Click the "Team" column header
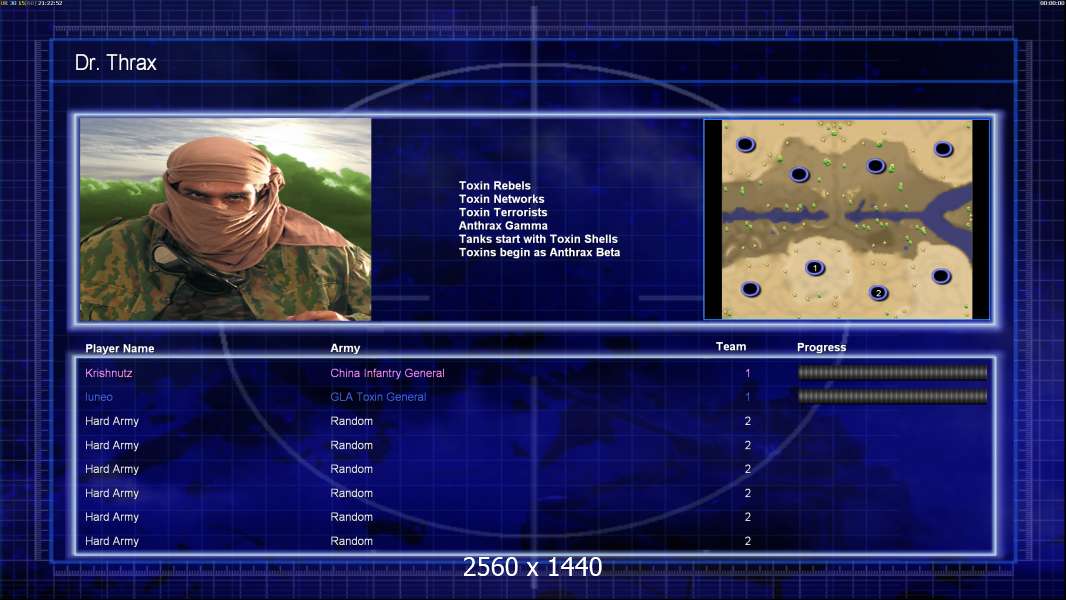 [731, 347]
